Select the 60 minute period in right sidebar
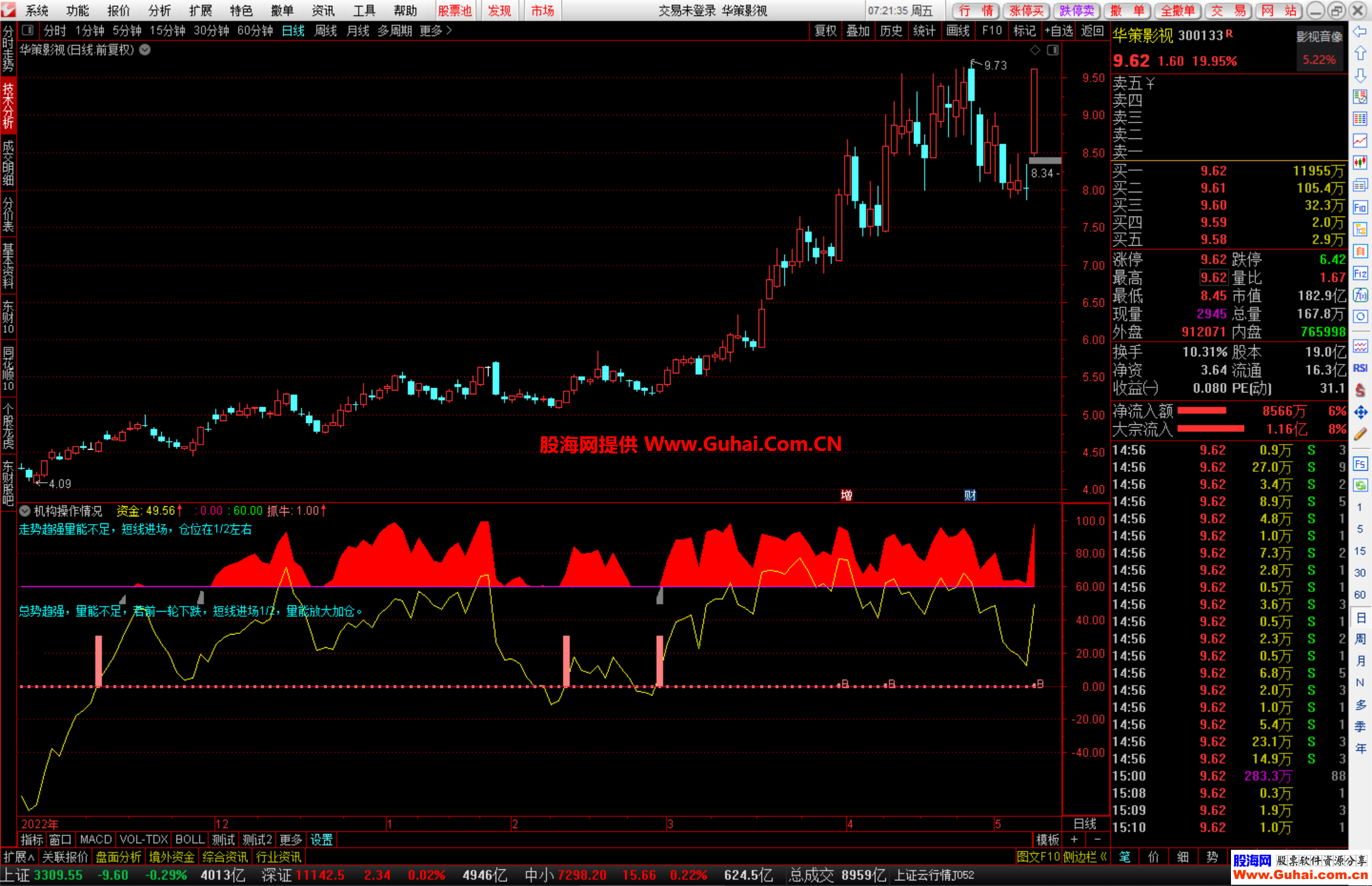This screenshot has height=886, width=1372. tap(1359, 594)
